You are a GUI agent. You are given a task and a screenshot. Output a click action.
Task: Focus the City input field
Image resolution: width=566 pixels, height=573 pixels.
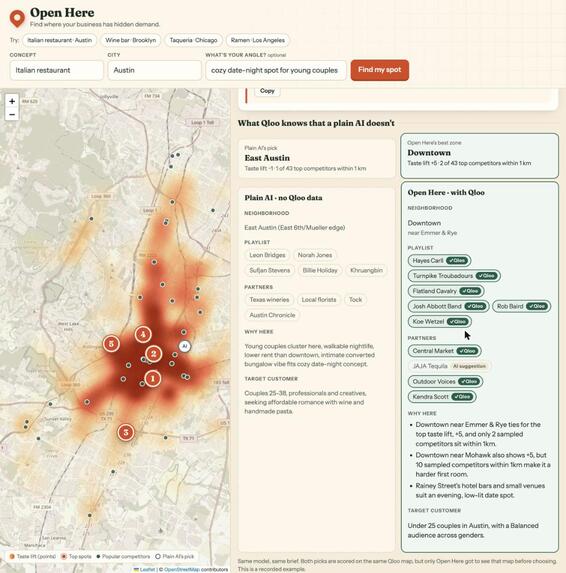pos(154,70)
